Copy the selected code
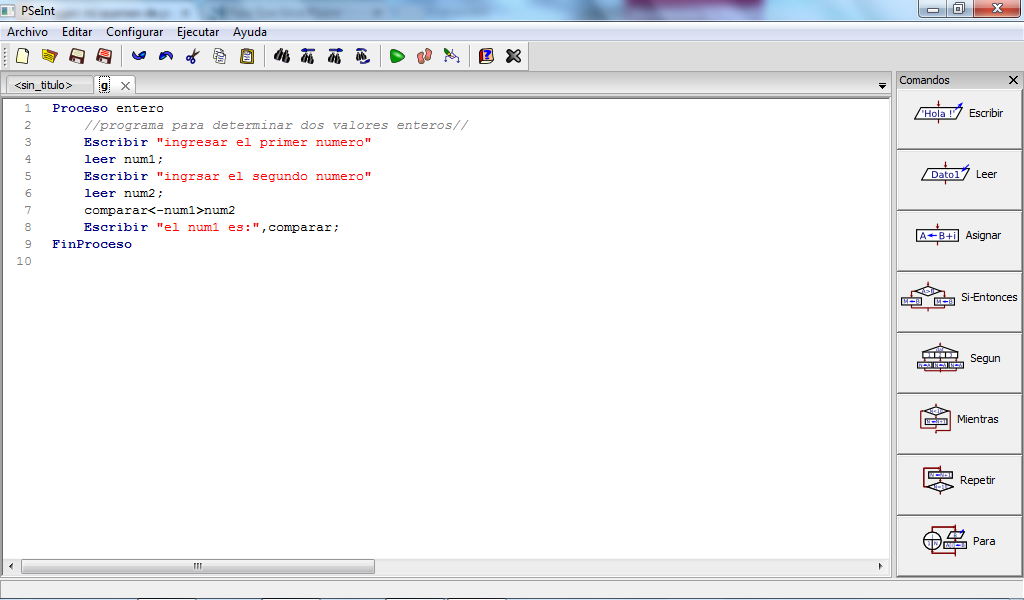 click(x=218, y=56)
